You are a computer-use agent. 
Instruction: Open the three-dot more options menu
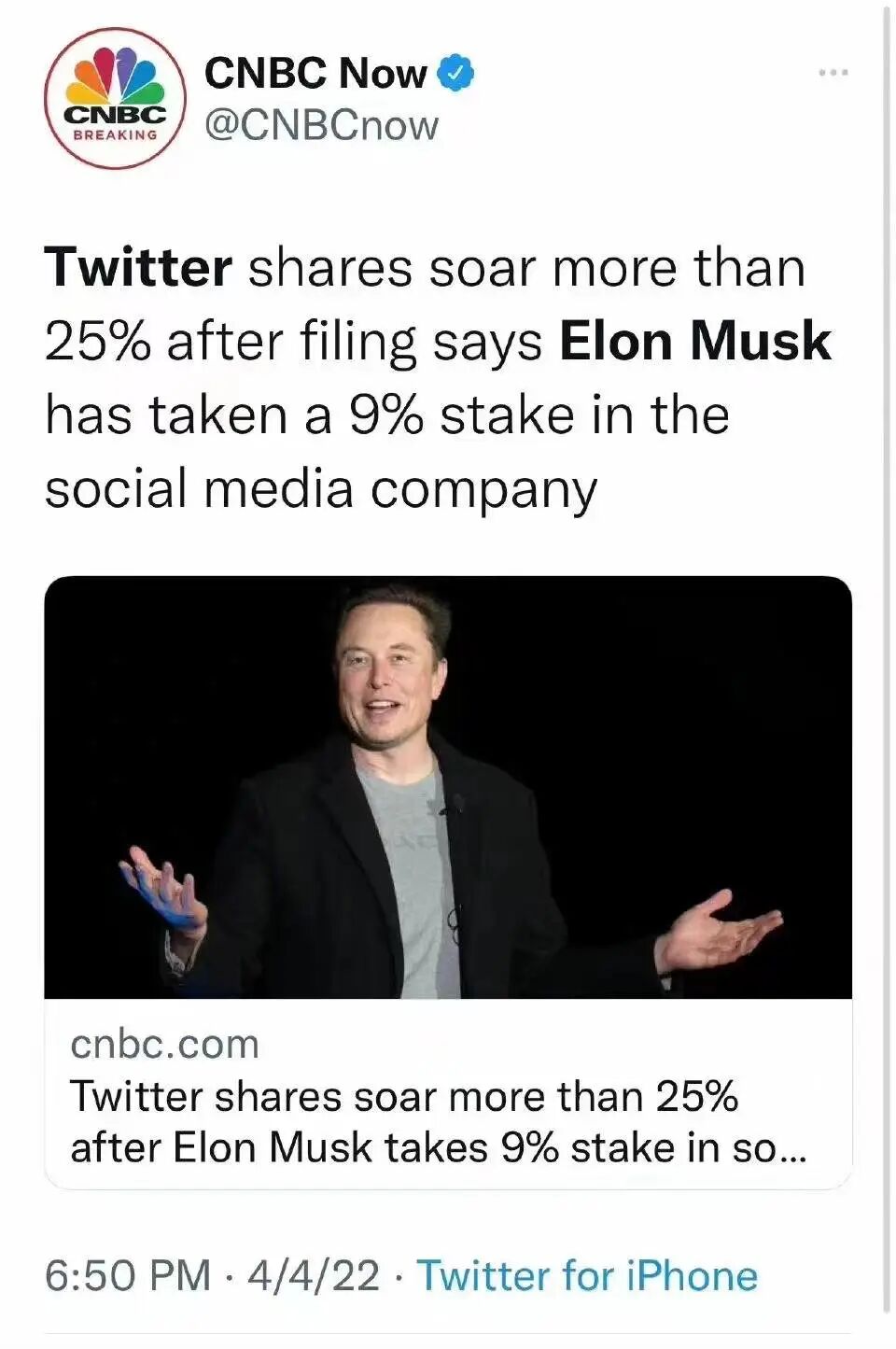coord(833,72)
